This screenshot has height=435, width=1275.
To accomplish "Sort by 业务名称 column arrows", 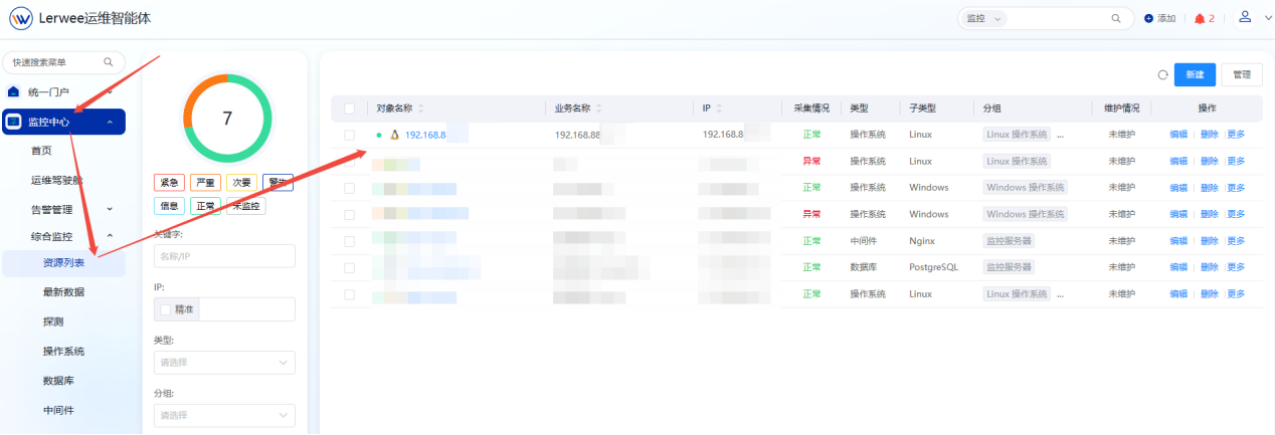I will (598, 108).
